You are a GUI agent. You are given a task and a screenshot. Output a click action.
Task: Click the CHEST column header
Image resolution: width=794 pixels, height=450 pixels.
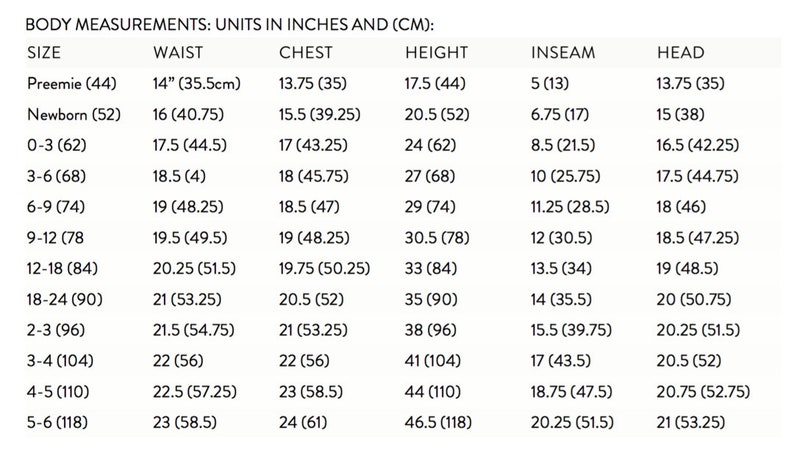306,53
